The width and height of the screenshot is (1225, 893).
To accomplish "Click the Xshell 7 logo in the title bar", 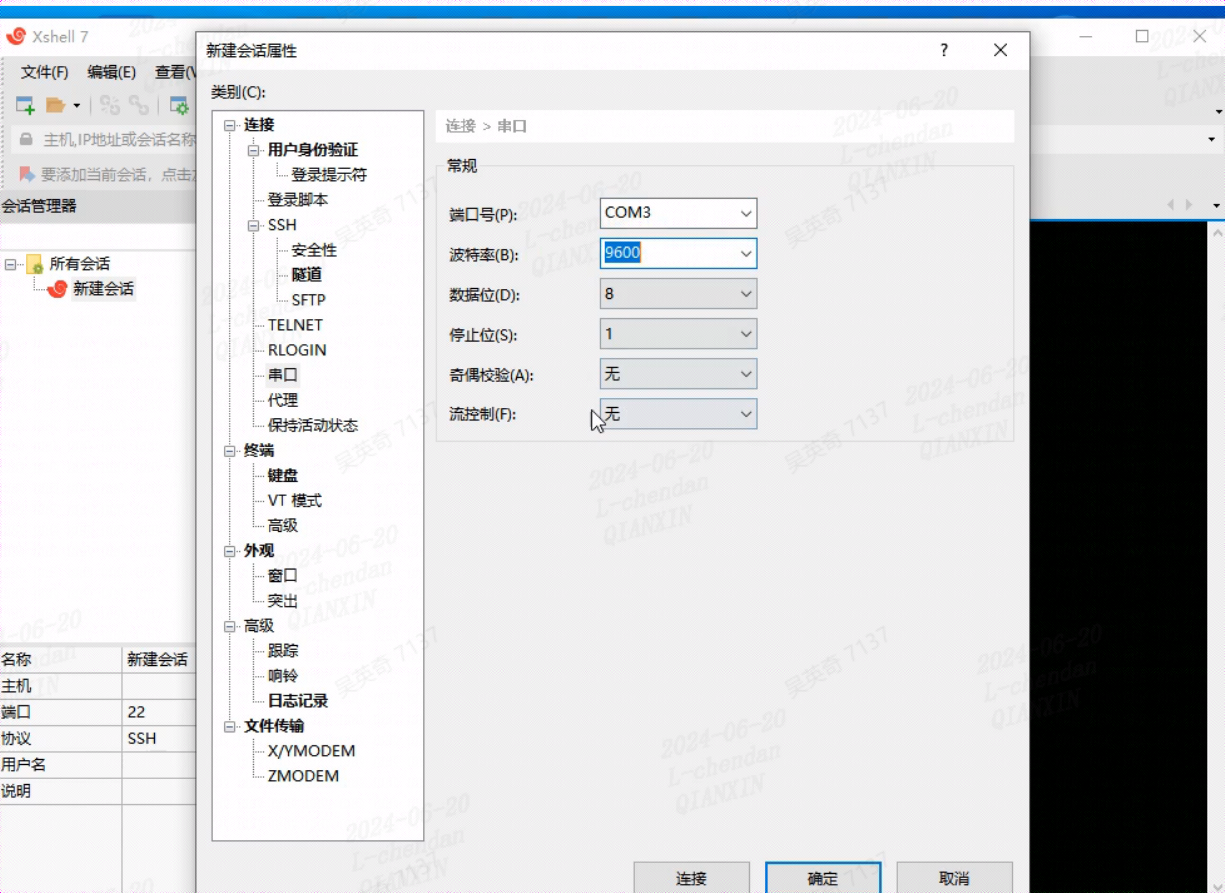I will coord(16,37).
